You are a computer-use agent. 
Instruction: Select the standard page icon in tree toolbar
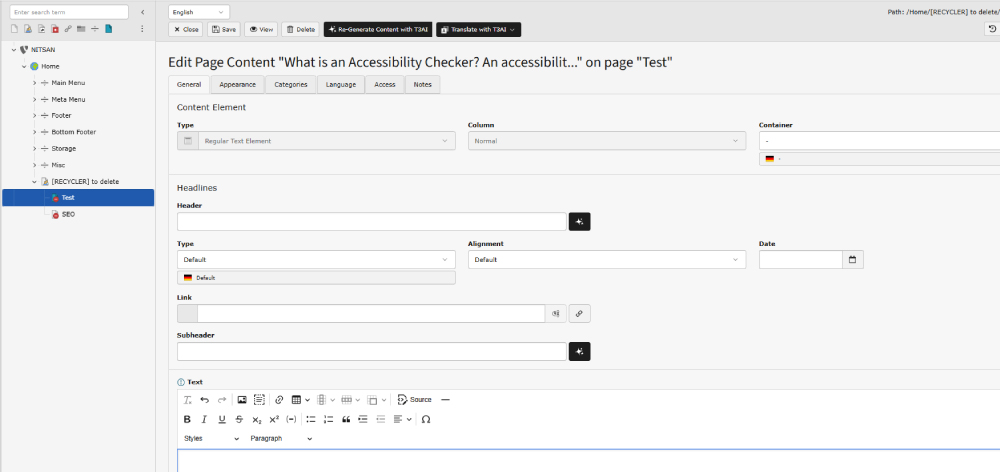[14, 29]
